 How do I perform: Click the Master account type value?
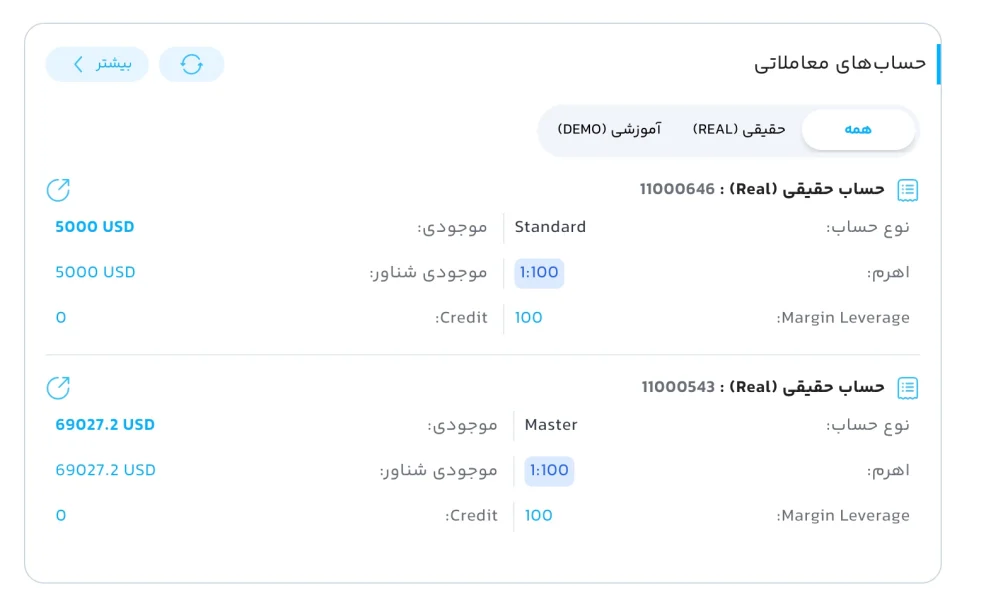click(x=551, y=425)
